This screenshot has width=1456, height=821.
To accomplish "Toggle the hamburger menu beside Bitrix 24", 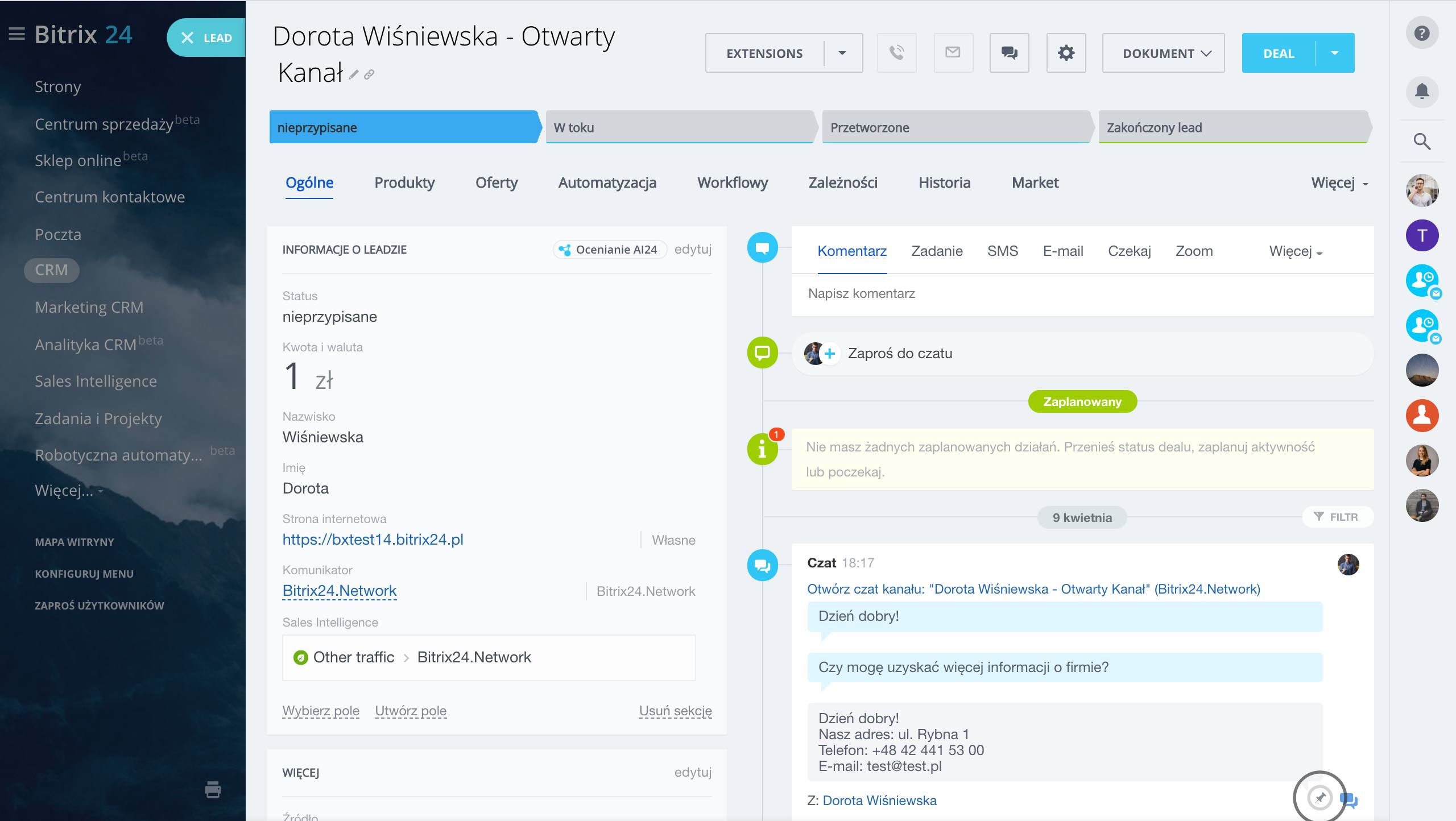I will point(16,35).
